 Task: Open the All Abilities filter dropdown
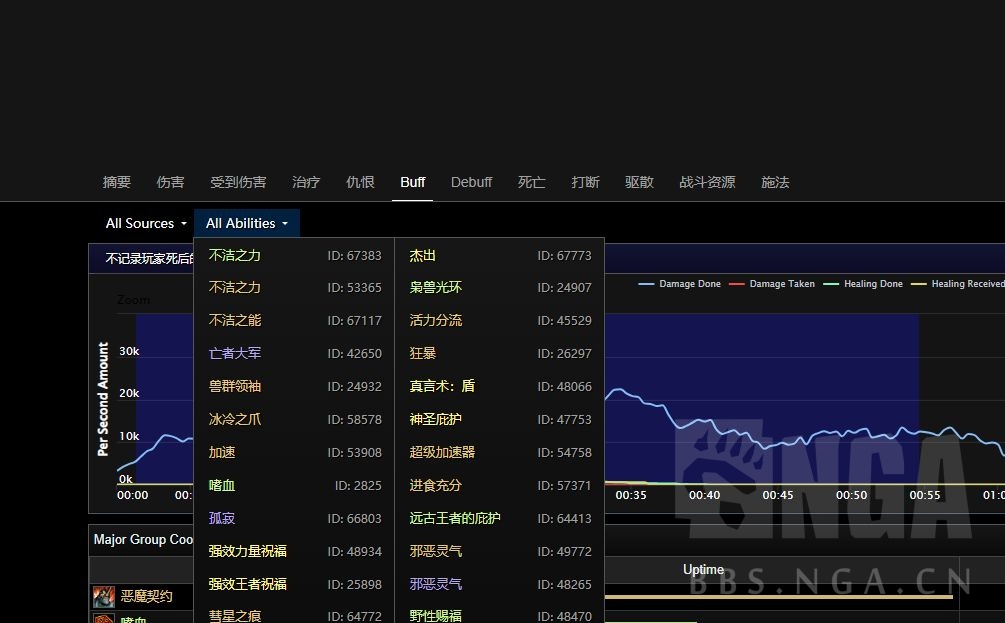tap(247, 223)
